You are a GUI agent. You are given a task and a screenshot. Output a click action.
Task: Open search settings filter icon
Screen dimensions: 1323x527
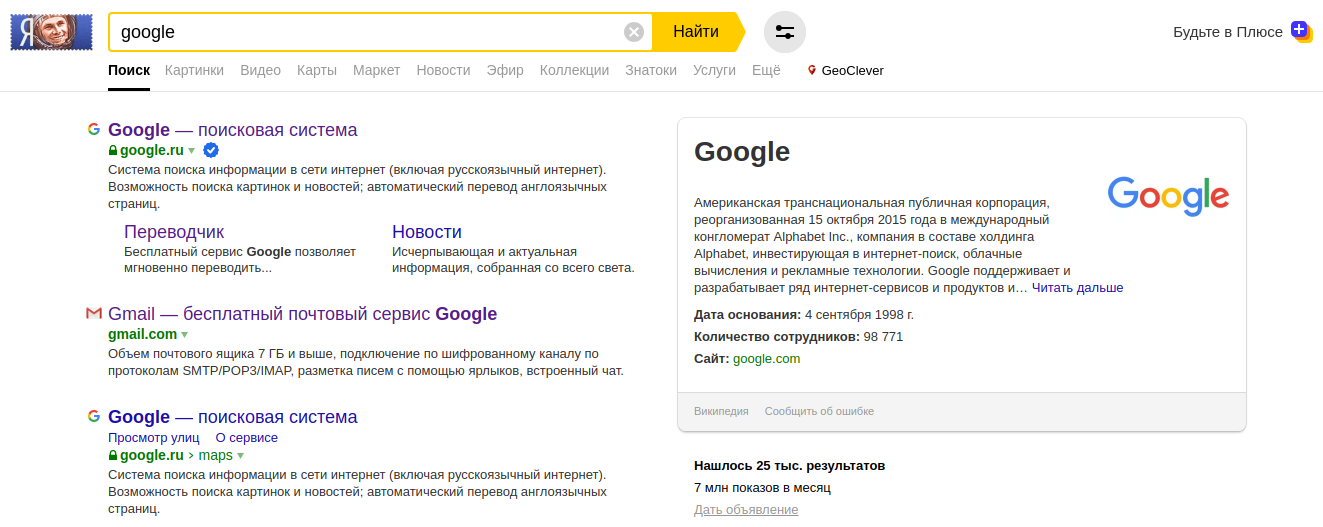tap(785, 32)
